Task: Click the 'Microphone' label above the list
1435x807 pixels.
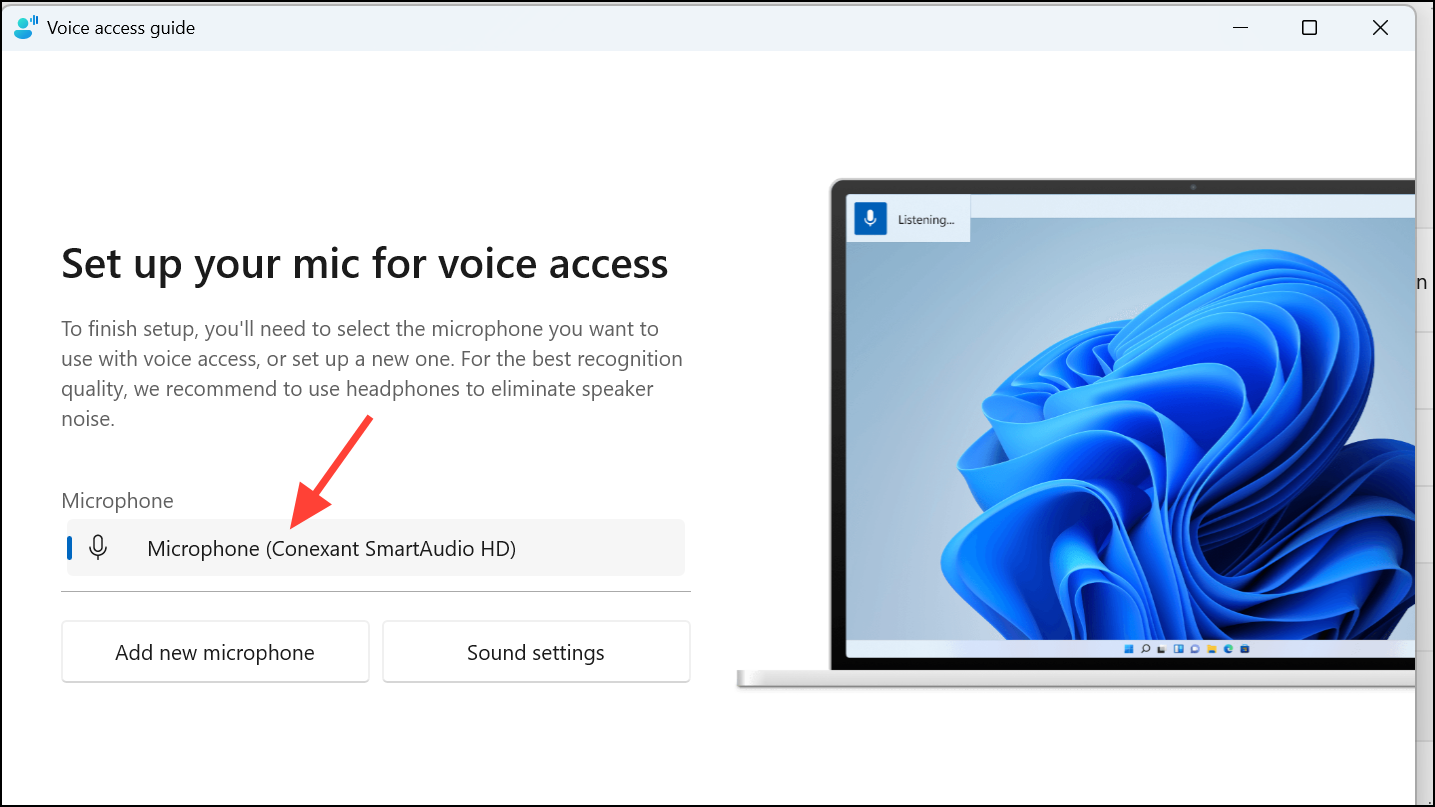Action: (x=117, y=501)
